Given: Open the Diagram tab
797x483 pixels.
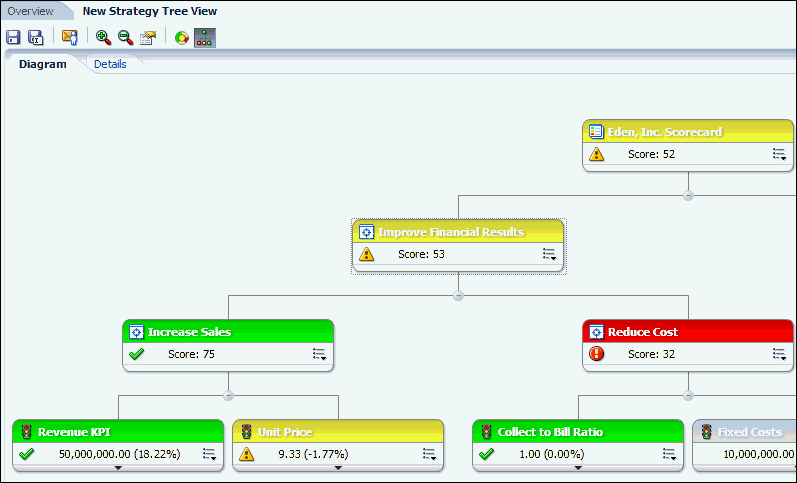Looking at the screenshot, I should coord(43,64).
